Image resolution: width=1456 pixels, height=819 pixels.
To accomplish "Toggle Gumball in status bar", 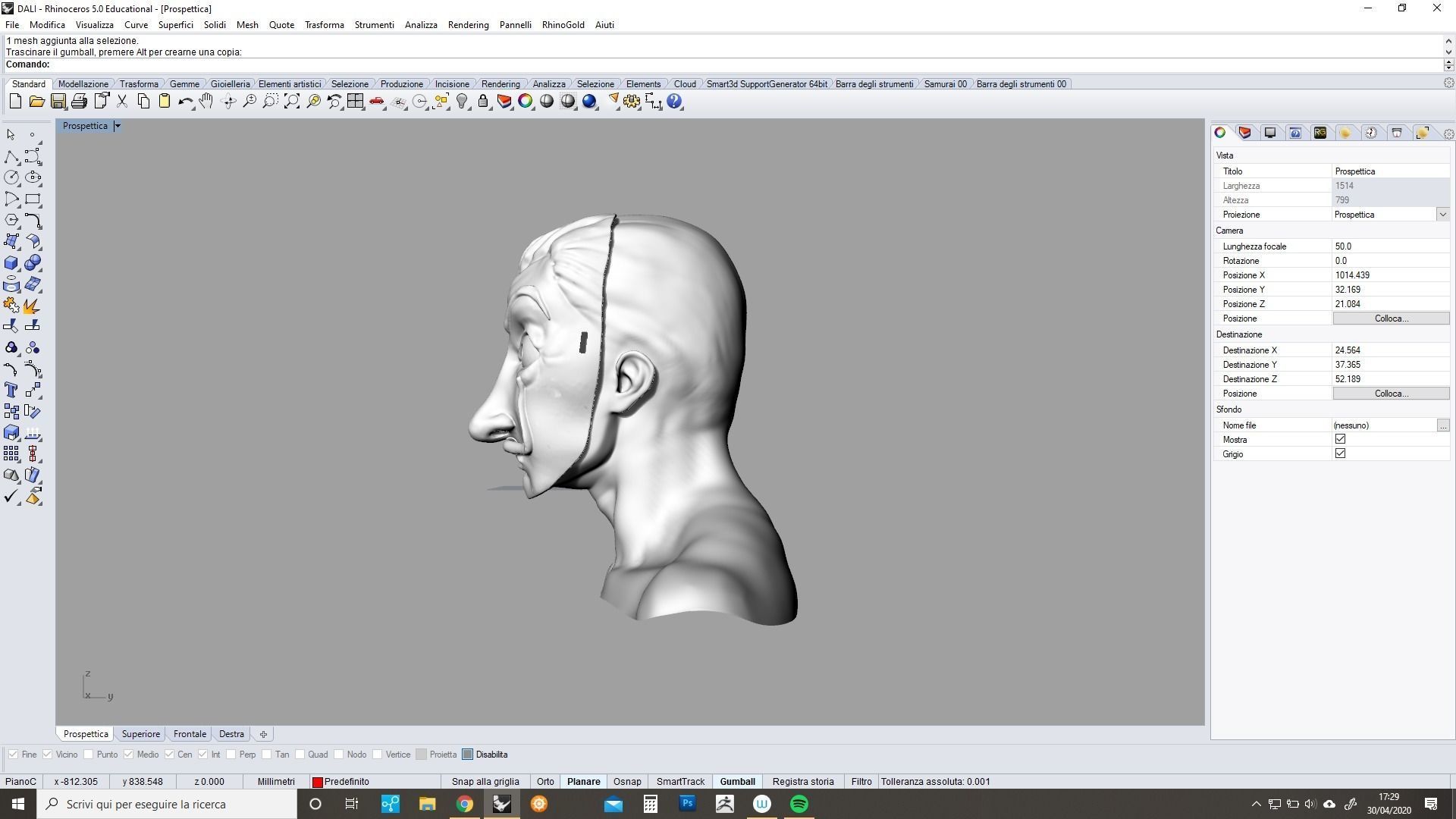I will (737, 782).
